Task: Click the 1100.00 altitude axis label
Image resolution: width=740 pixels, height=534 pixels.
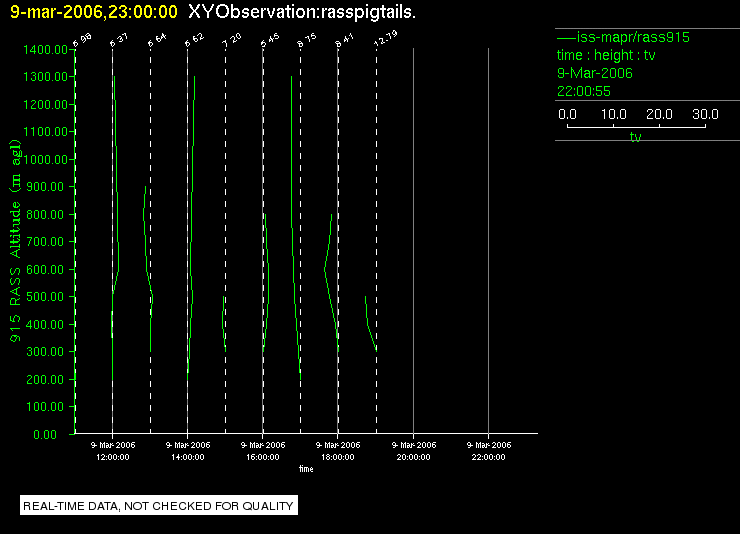Action: pos(45,132)
